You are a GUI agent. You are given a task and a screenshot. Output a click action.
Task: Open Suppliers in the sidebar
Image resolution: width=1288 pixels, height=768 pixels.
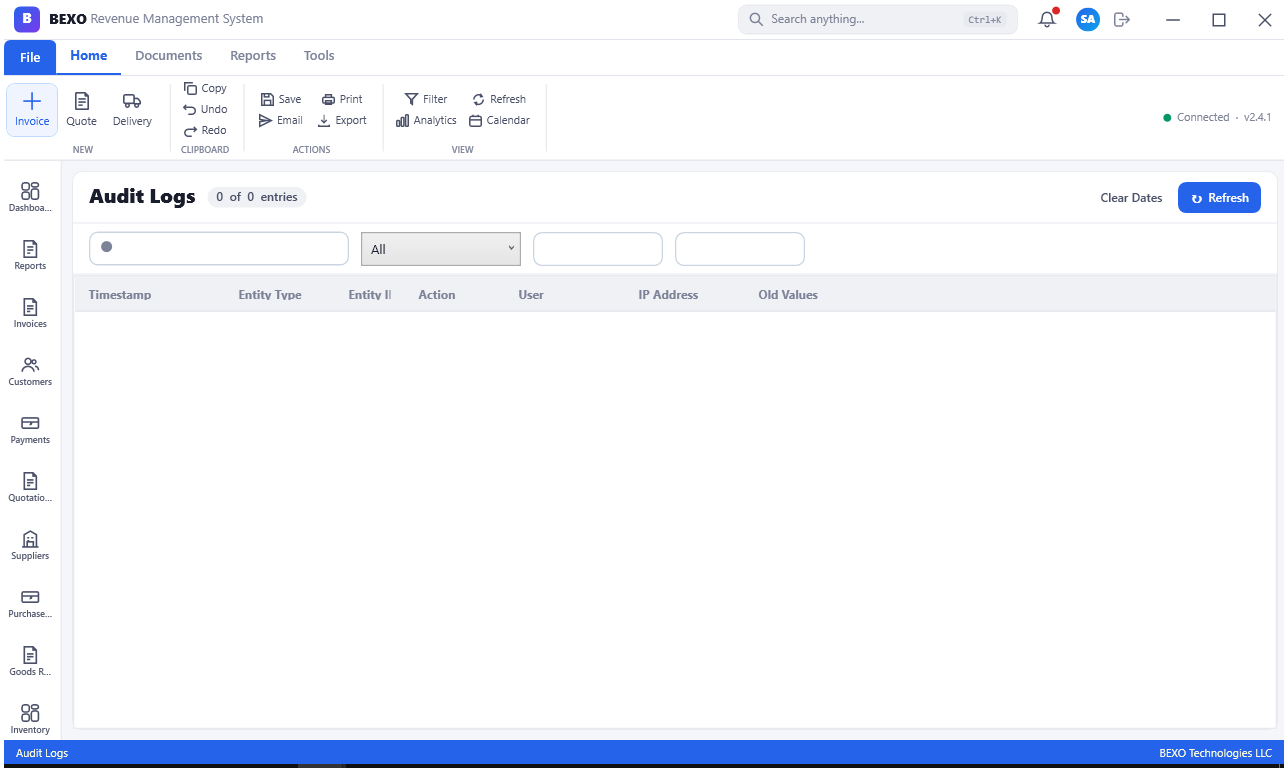[x=30, y=545]
